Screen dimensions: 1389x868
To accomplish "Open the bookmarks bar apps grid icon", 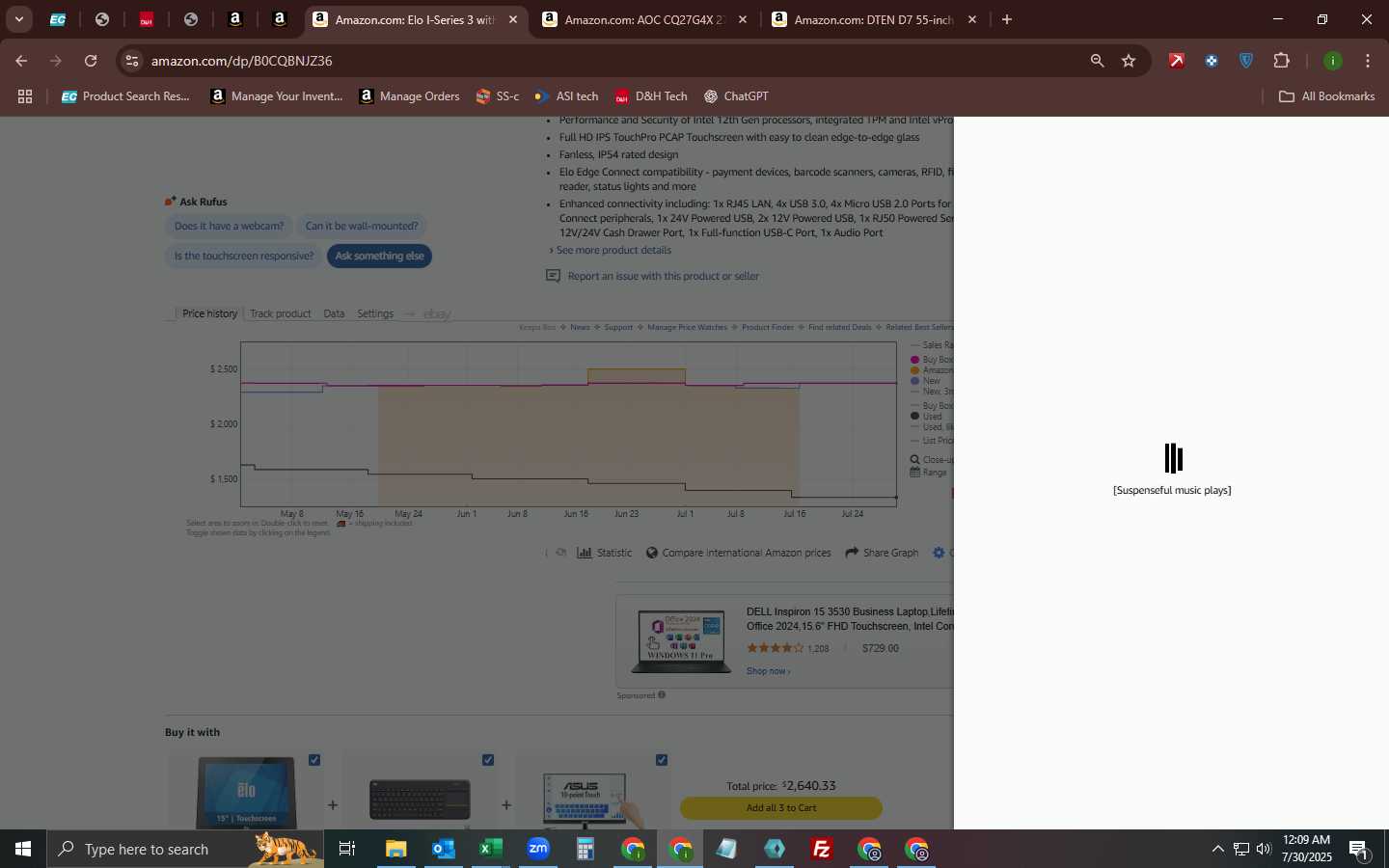I will pos(25,96).
